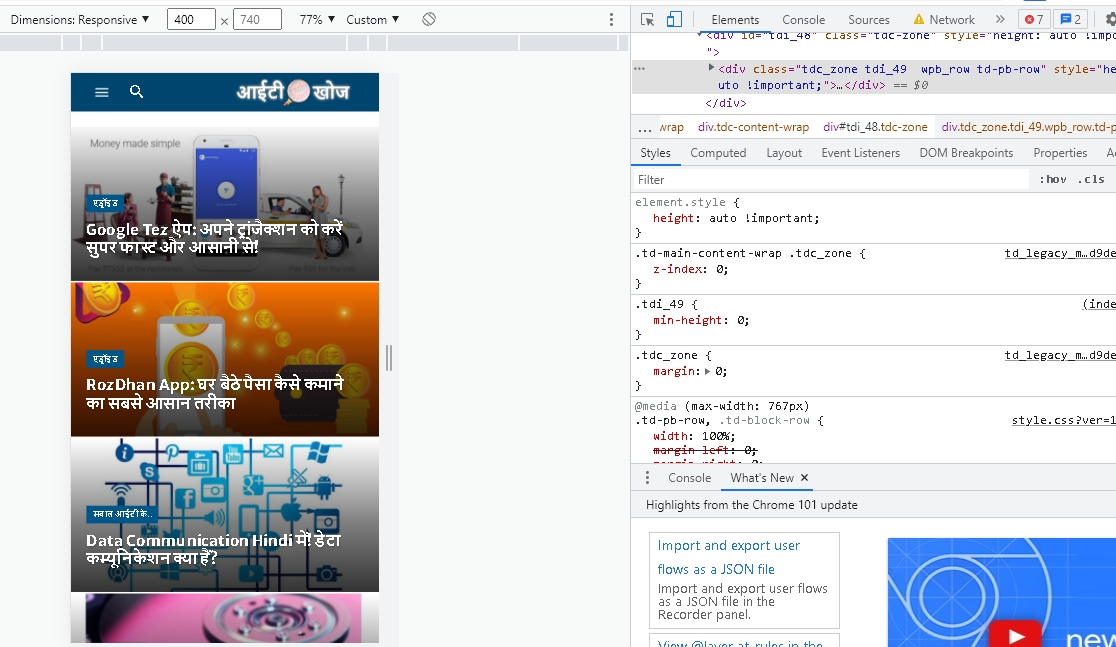Screen dimensions: 1116x647
Task: Open the Data Communication Hindi article card
Action: click(x=225, y=515)
